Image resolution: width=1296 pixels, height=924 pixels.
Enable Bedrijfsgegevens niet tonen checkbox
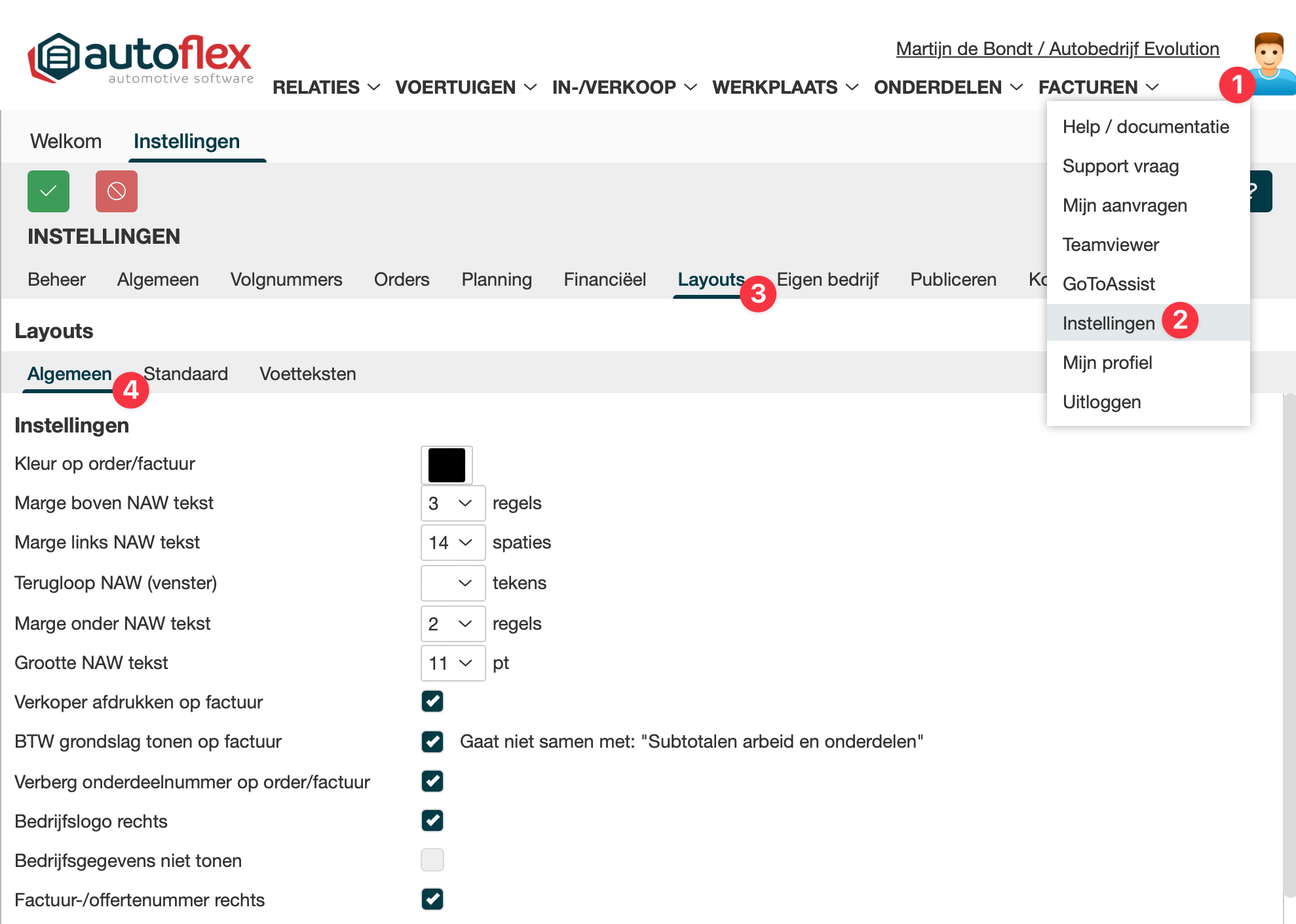432,860
